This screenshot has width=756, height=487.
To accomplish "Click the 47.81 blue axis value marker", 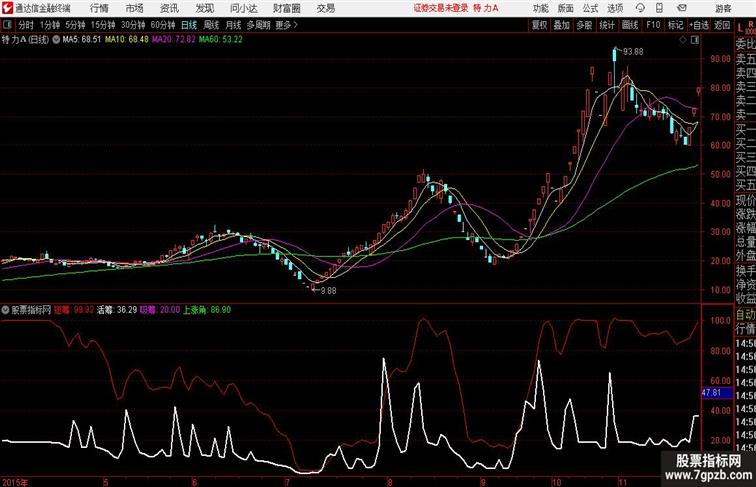I will click(716, 393).
